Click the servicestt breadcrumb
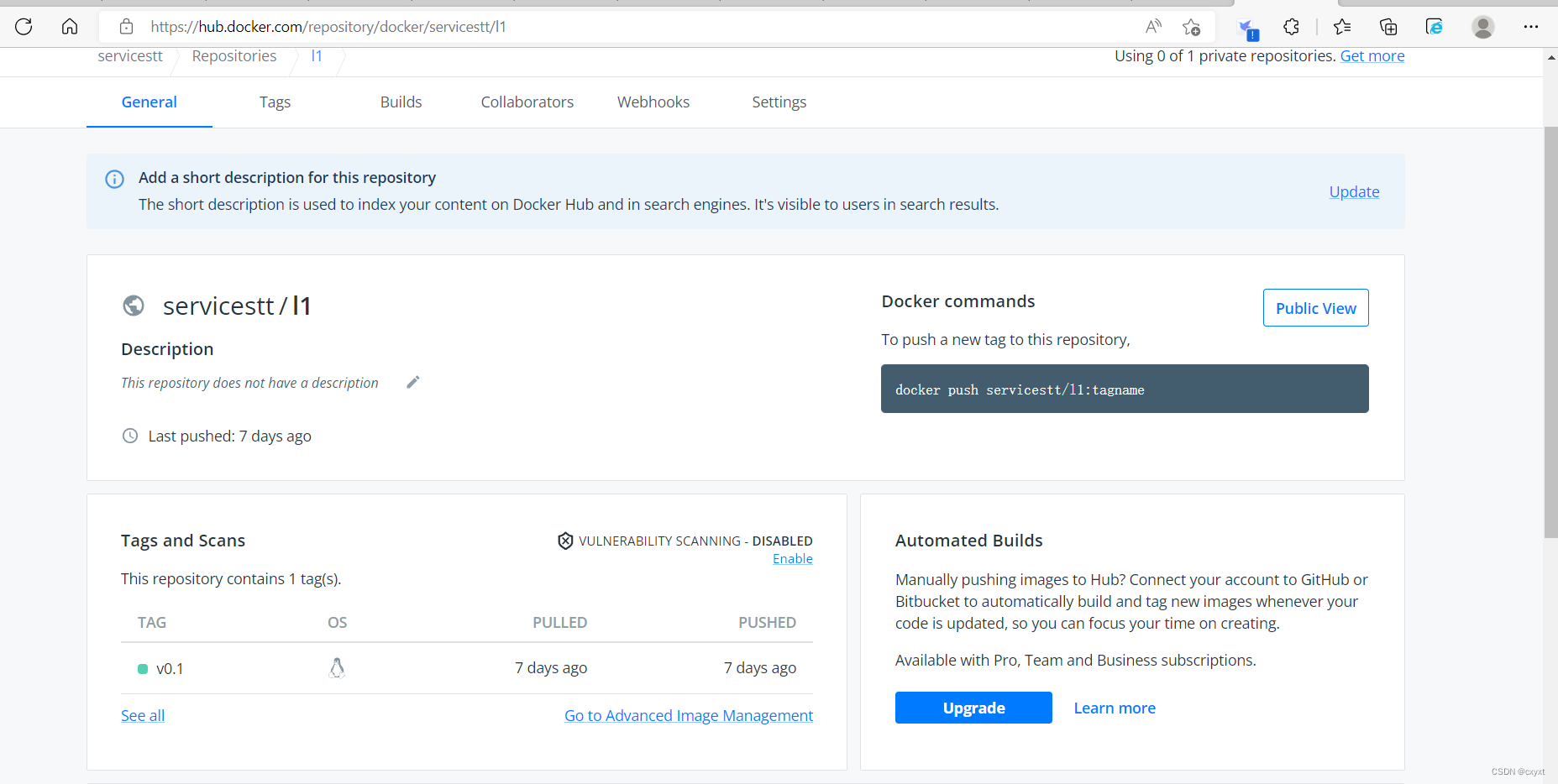The height and width of the screenshot is (784, 1558). coord(130,56)
